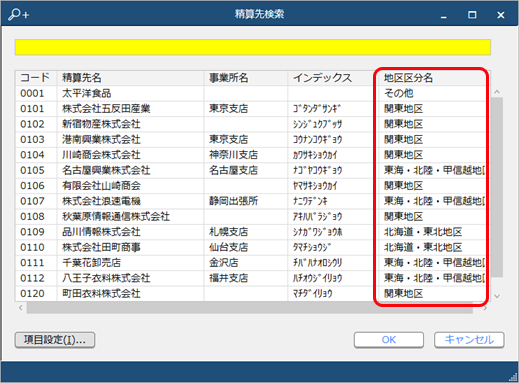This screenshot has height=383, width=519.
Task: Click the window resize grip icon
Action: click(x=513, y=377)
